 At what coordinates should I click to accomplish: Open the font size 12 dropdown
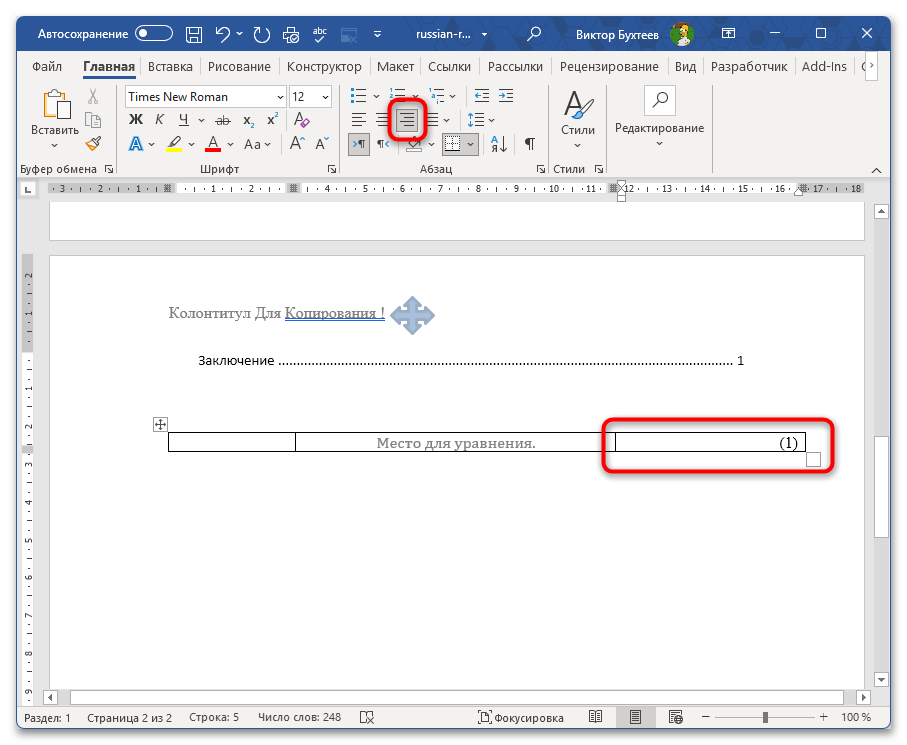(x=326, y=97)
